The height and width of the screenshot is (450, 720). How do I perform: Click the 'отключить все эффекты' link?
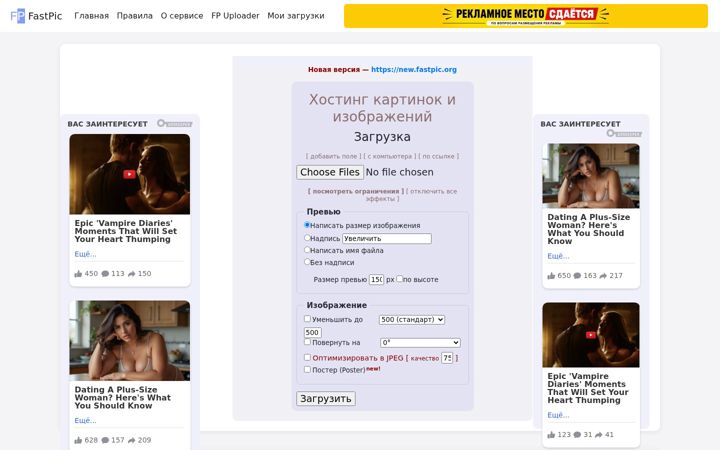tap(410, 195)
